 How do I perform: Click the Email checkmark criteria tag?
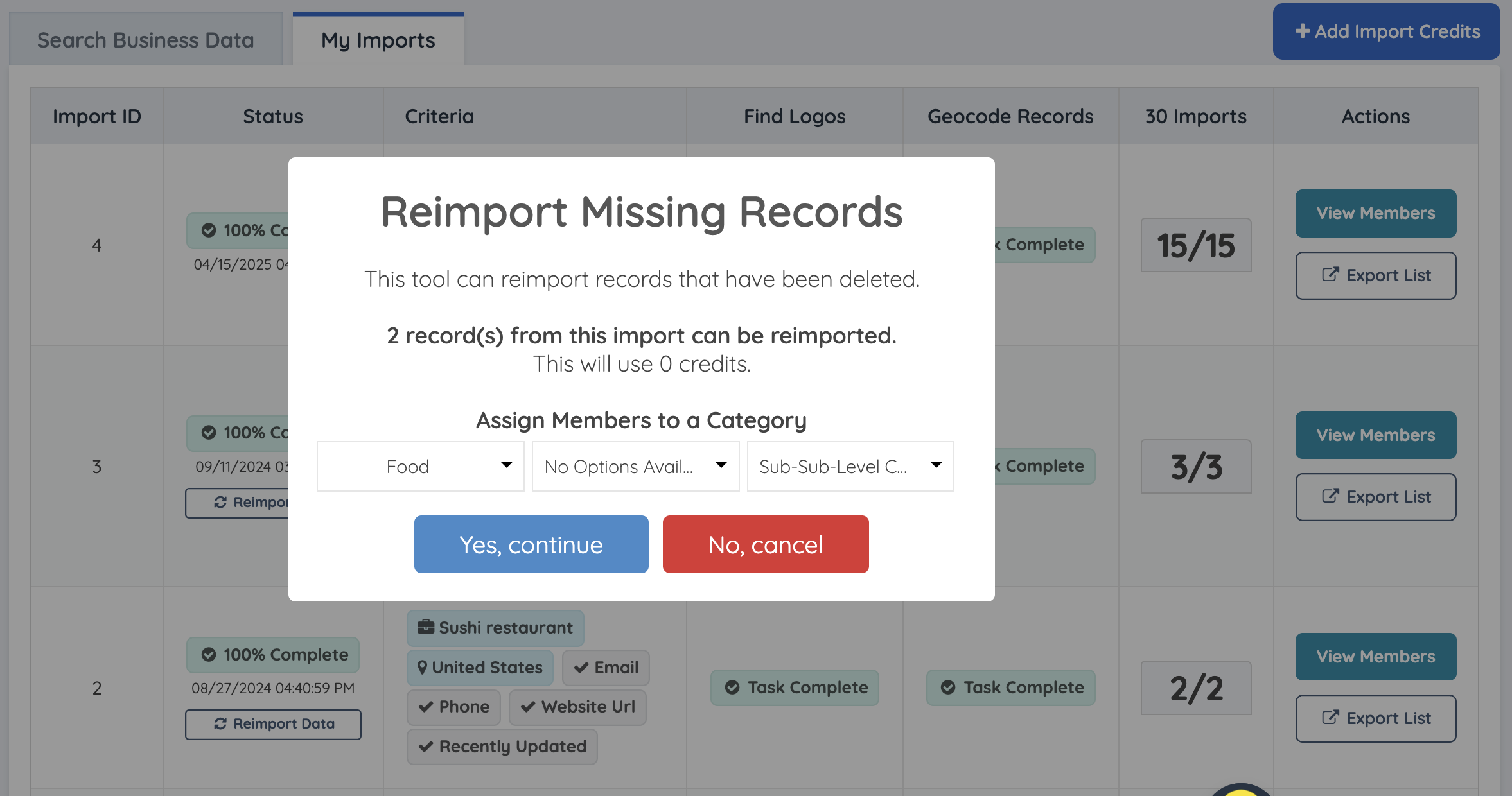(606, 668)
